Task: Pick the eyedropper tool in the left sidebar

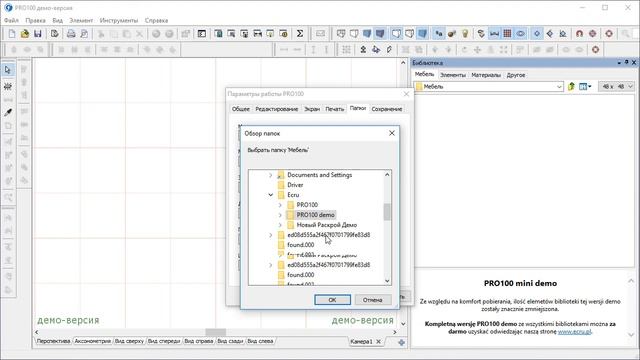Action: 8,112
